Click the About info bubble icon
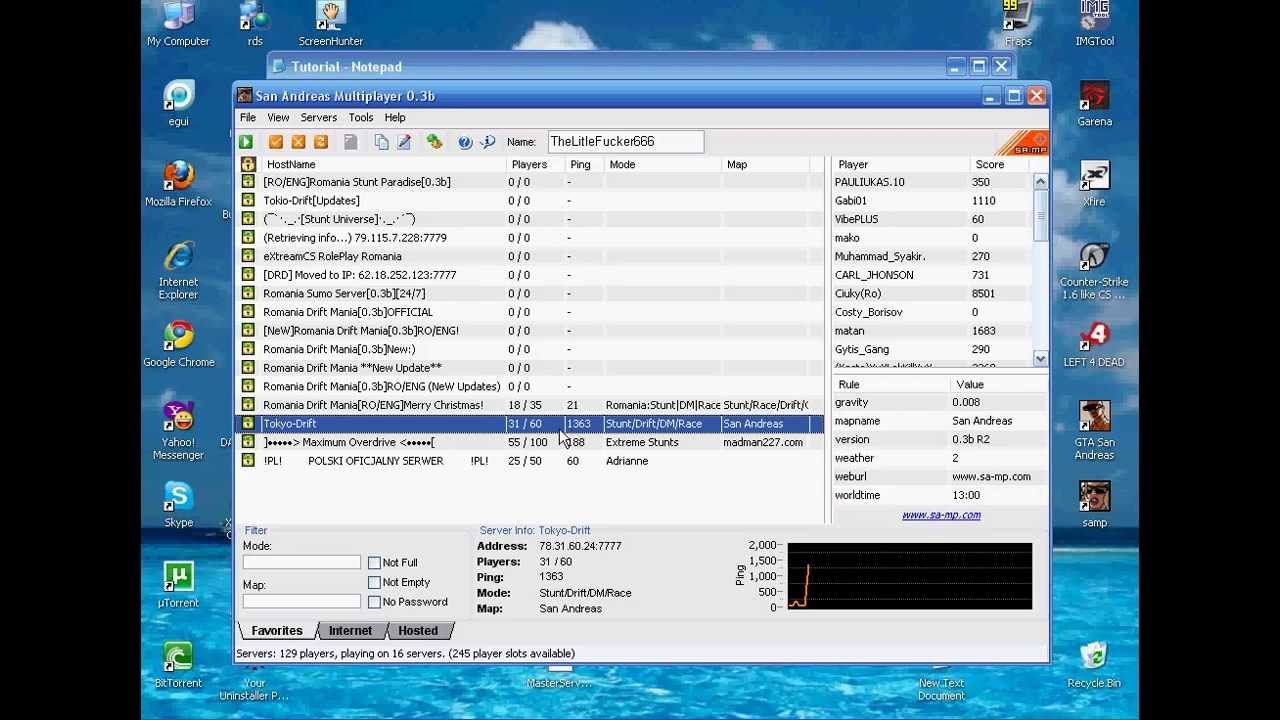 tap(488, 142)
